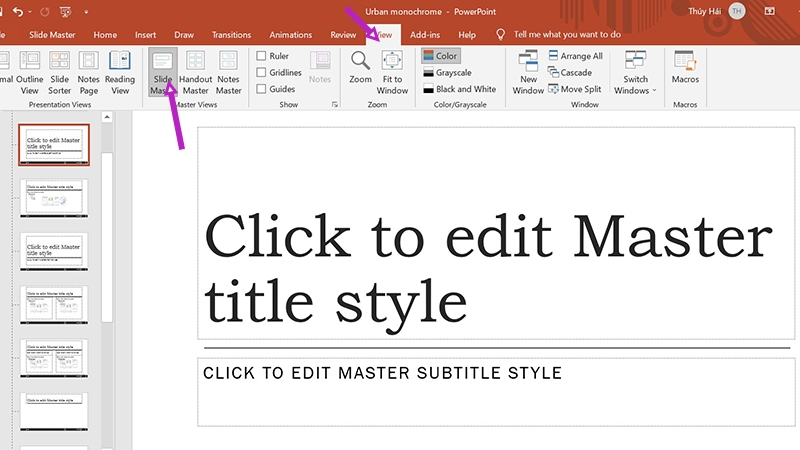Select Grayscale color mode
Screen dimensions: 800x450
(447, 72)
